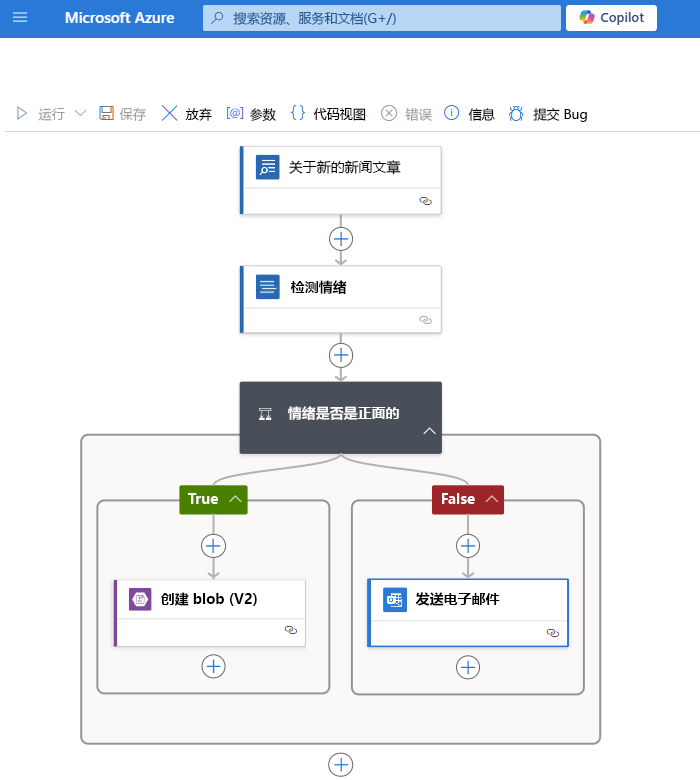
Task: Click the search magnifier icon
Action: 217,18
